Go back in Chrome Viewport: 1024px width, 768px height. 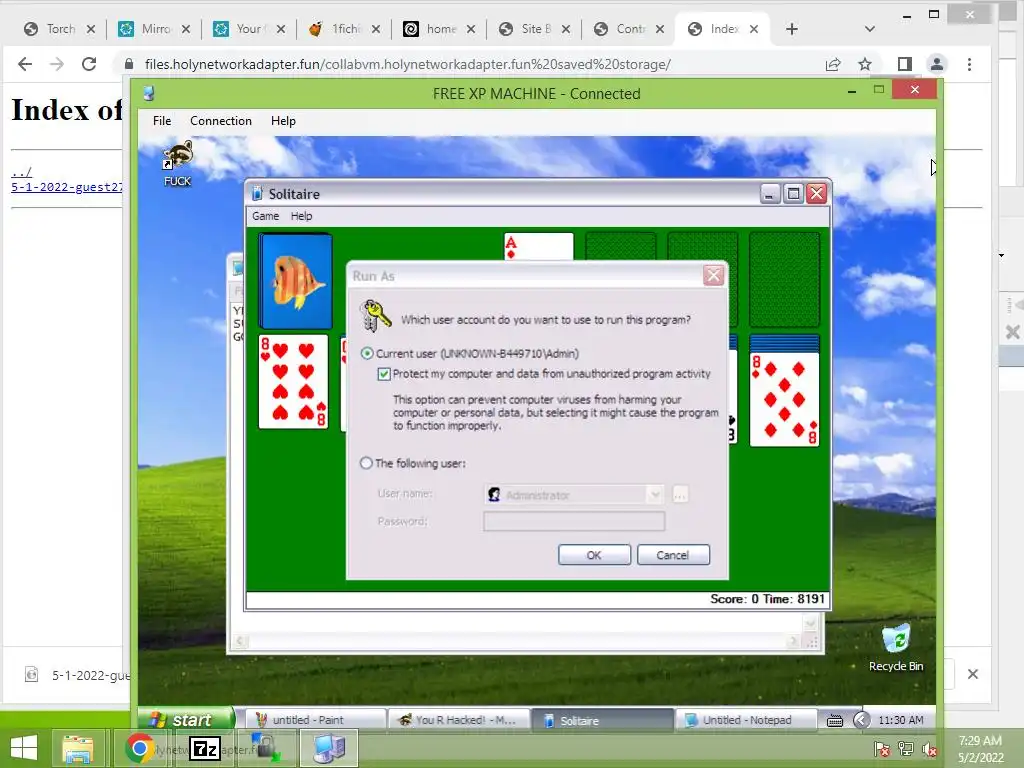coord(25,64)
